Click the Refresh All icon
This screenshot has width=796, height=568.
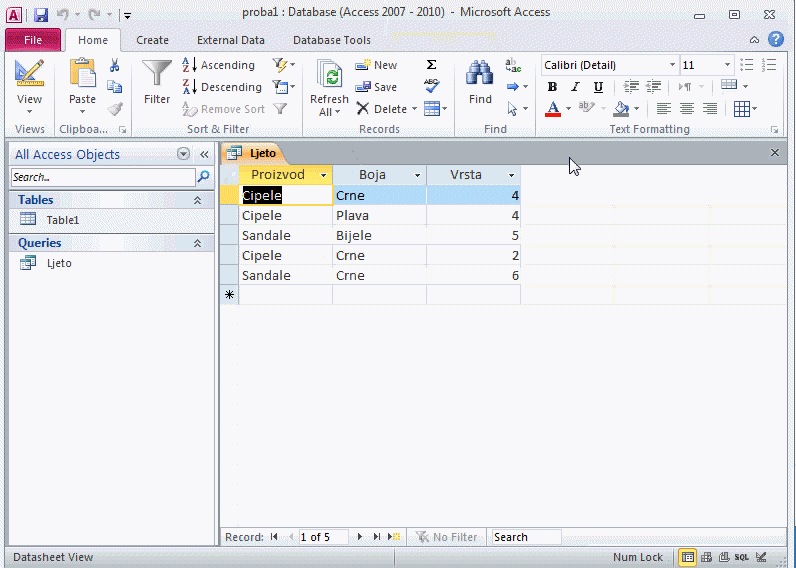click(329, 75)
